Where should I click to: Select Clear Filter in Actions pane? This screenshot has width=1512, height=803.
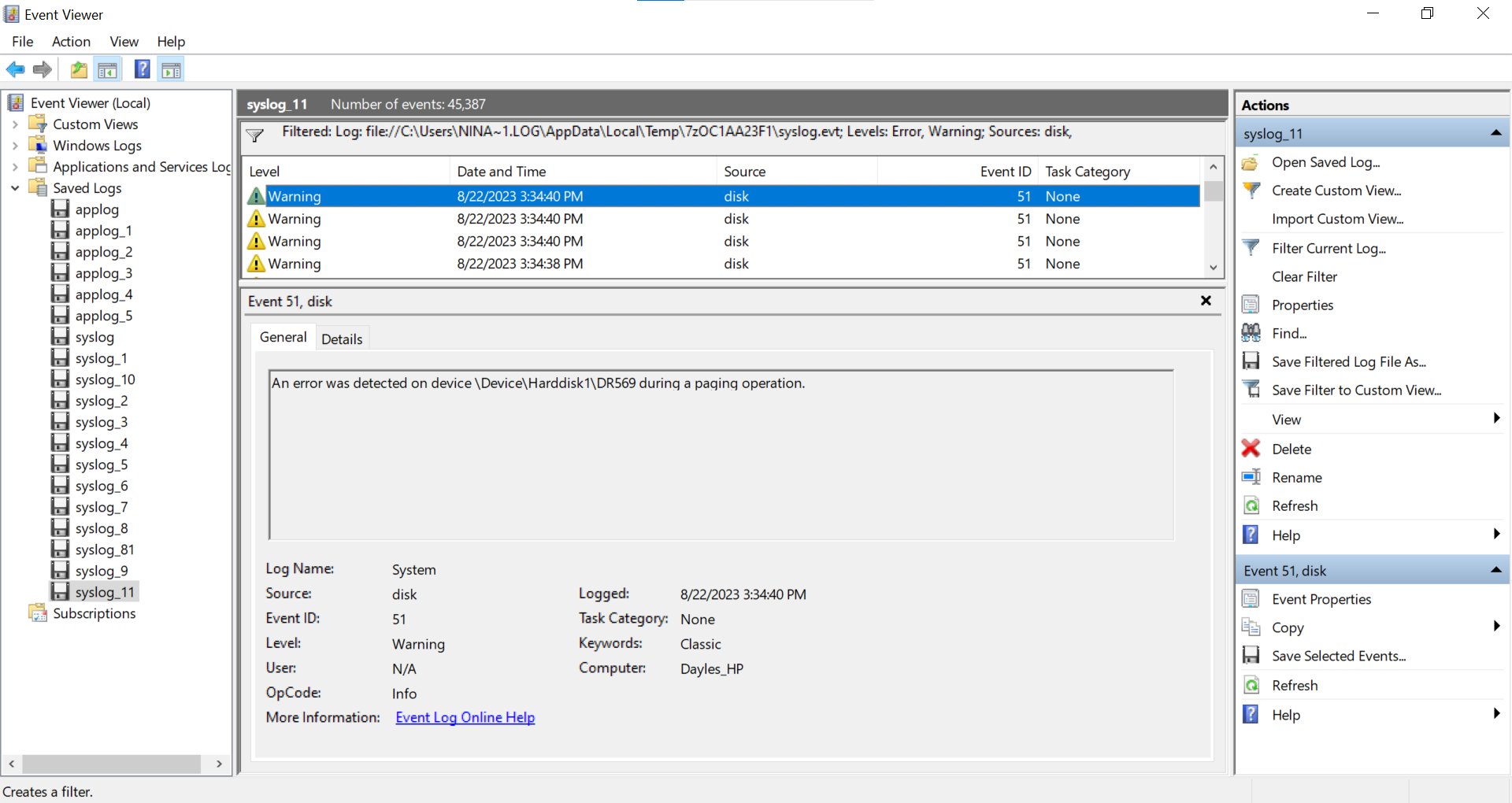pos(1304,276)
